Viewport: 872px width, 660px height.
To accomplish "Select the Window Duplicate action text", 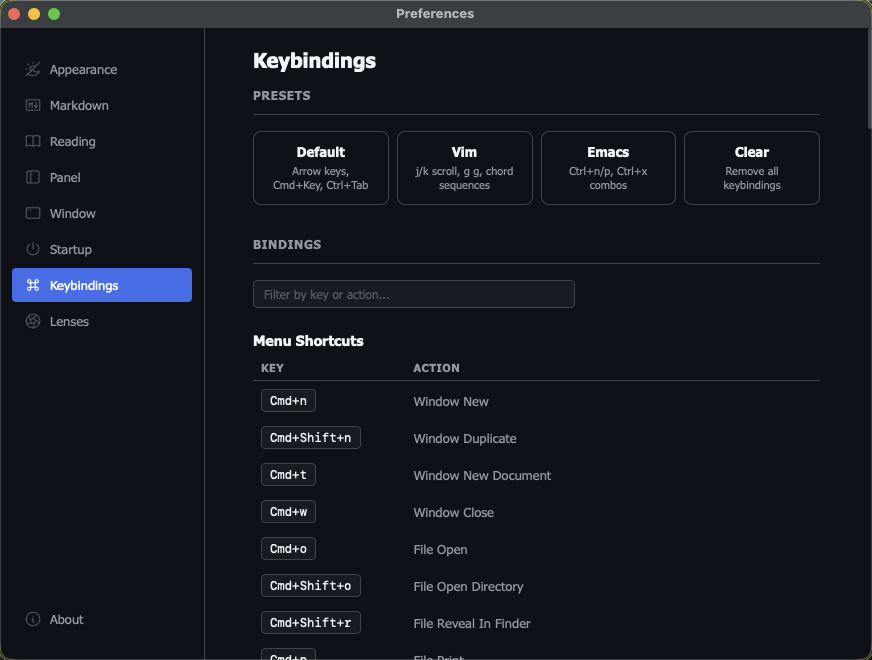I will (465, 439).
